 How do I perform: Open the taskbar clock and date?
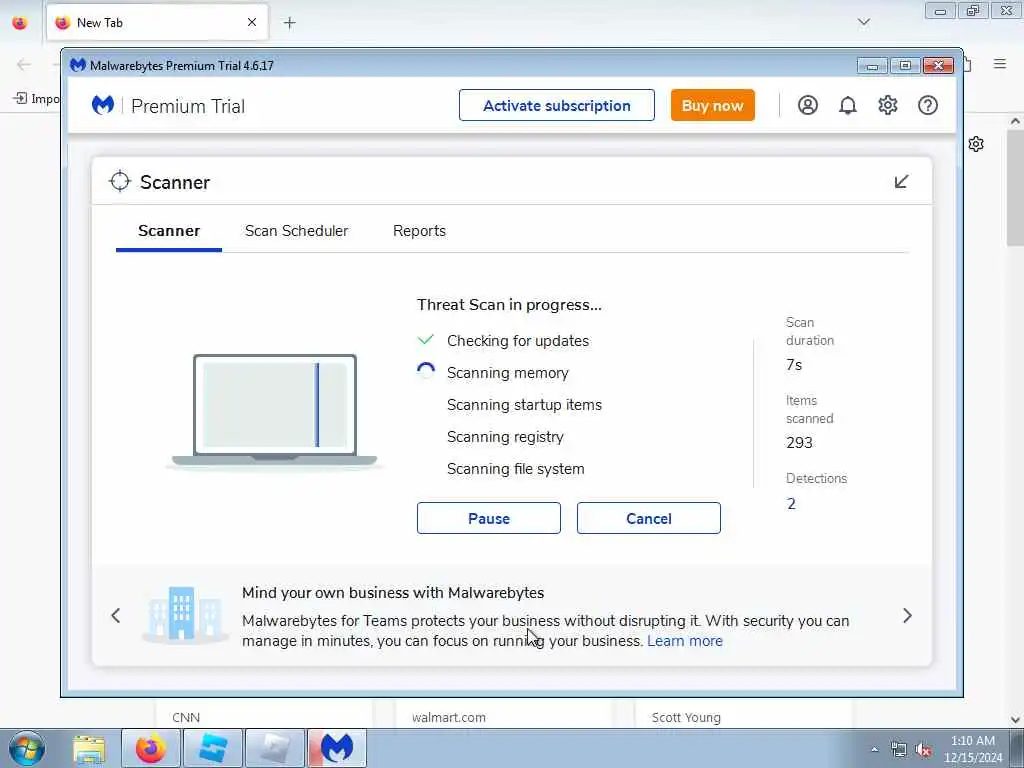(972, 749)
